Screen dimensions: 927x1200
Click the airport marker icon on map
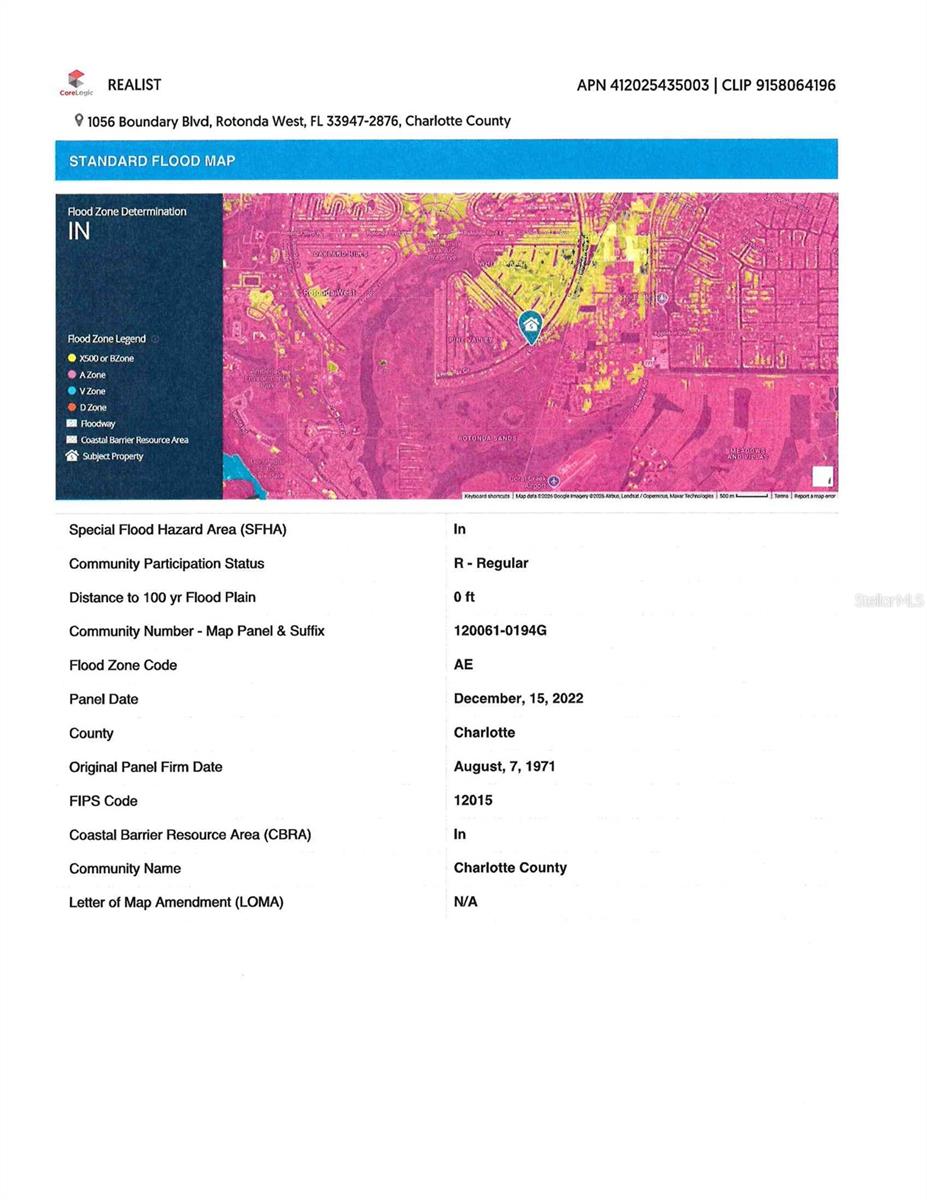pos(553,480)
